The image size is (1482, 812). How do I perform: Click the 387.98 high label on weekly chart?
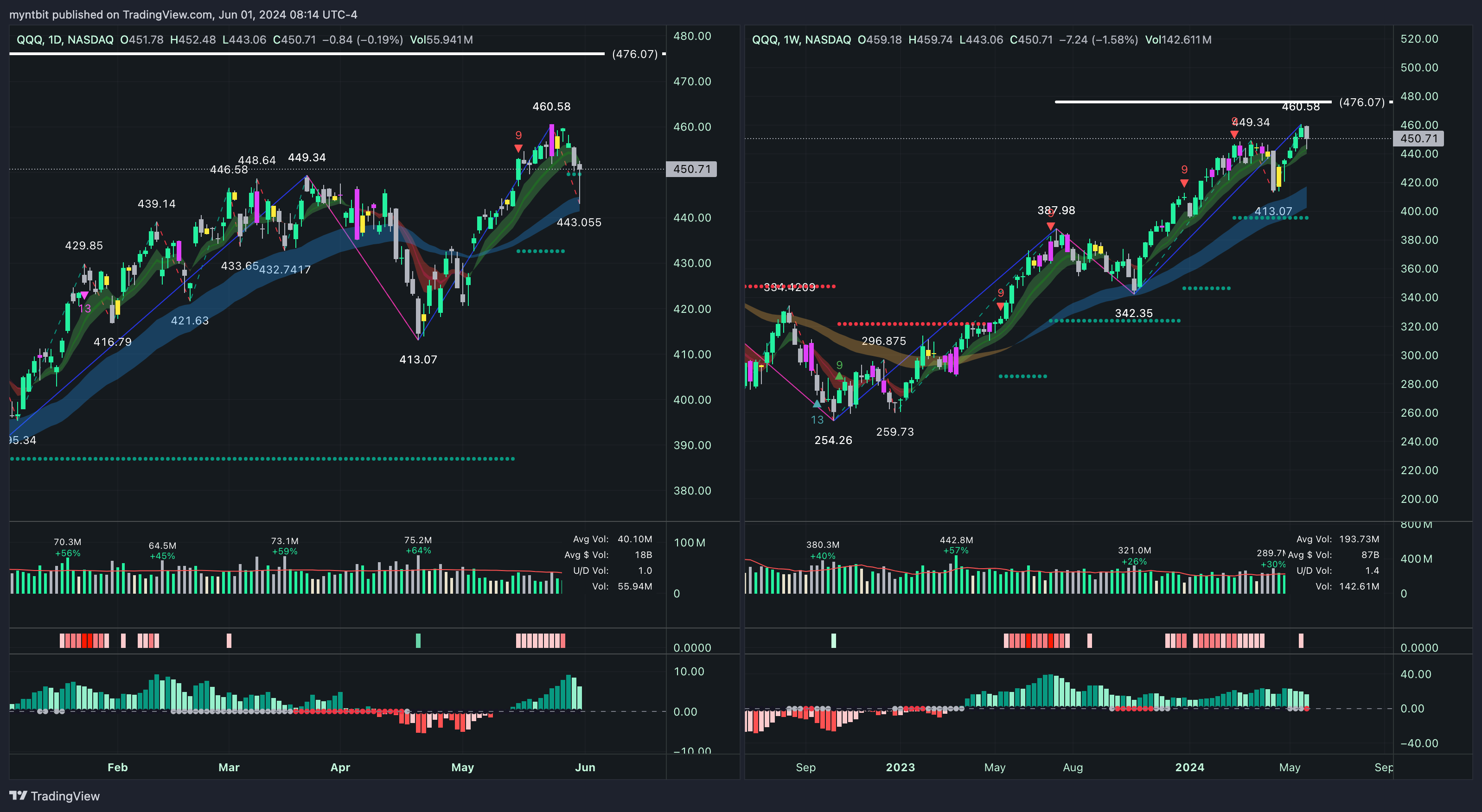(x=1056, y=210)
